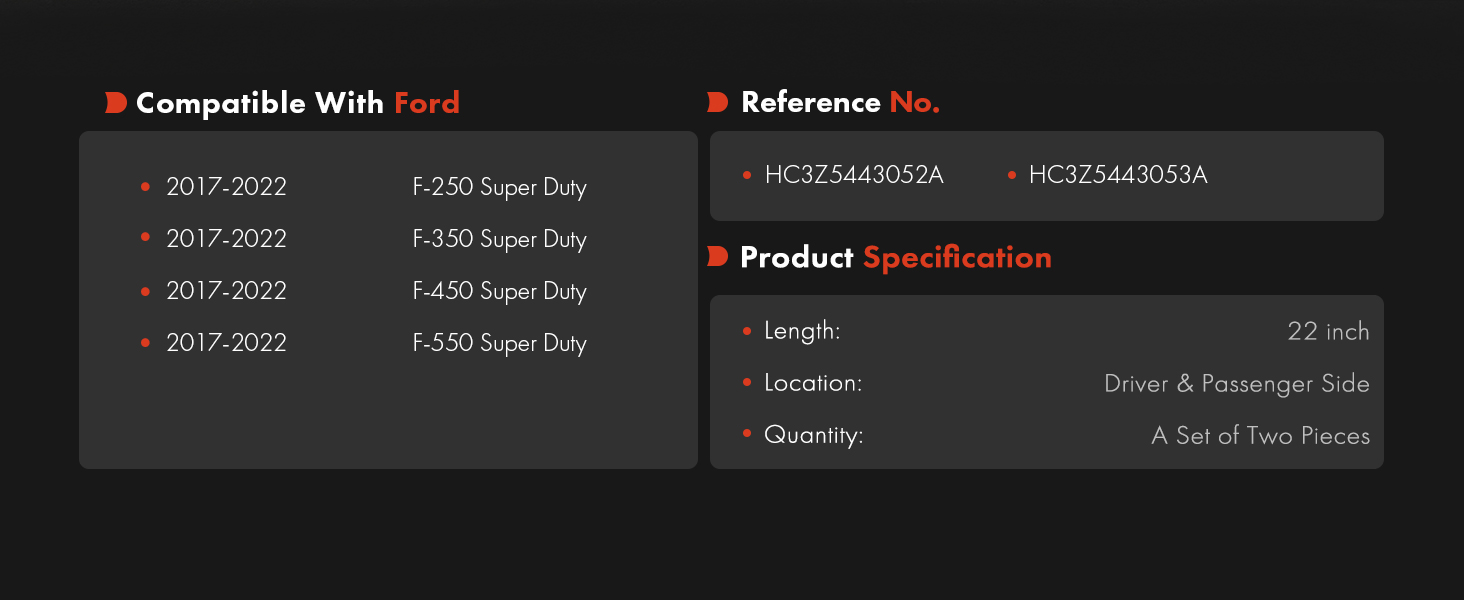
Task: Click the red D icon beside Compatible With
Action: 116,103
